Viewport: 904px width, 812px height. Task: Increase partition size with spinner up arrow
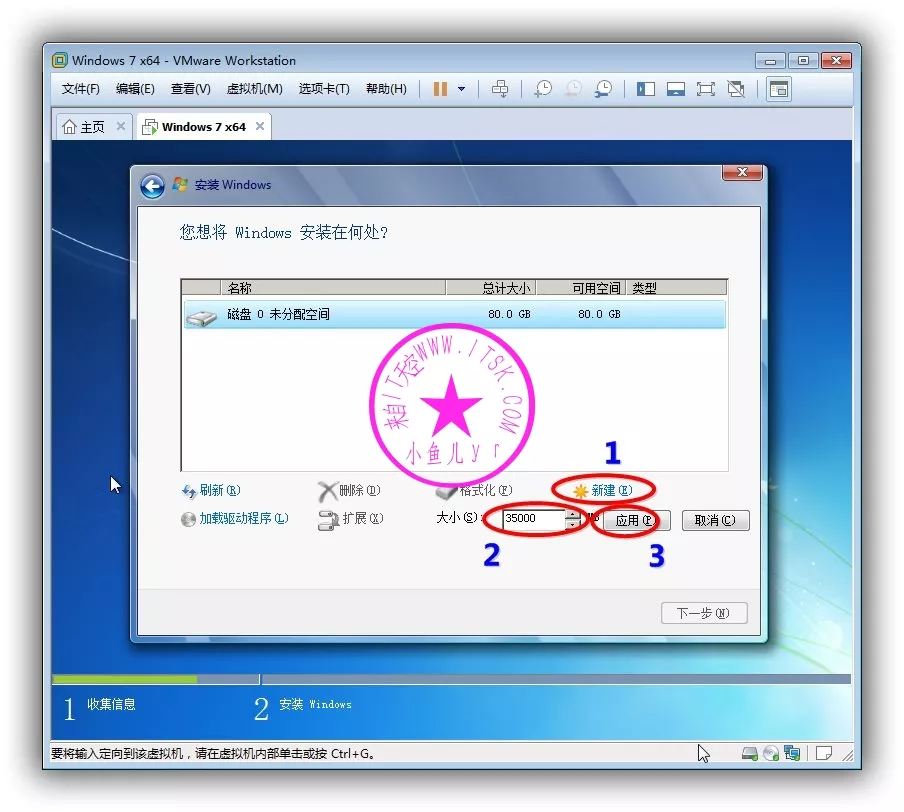point(573,515)
